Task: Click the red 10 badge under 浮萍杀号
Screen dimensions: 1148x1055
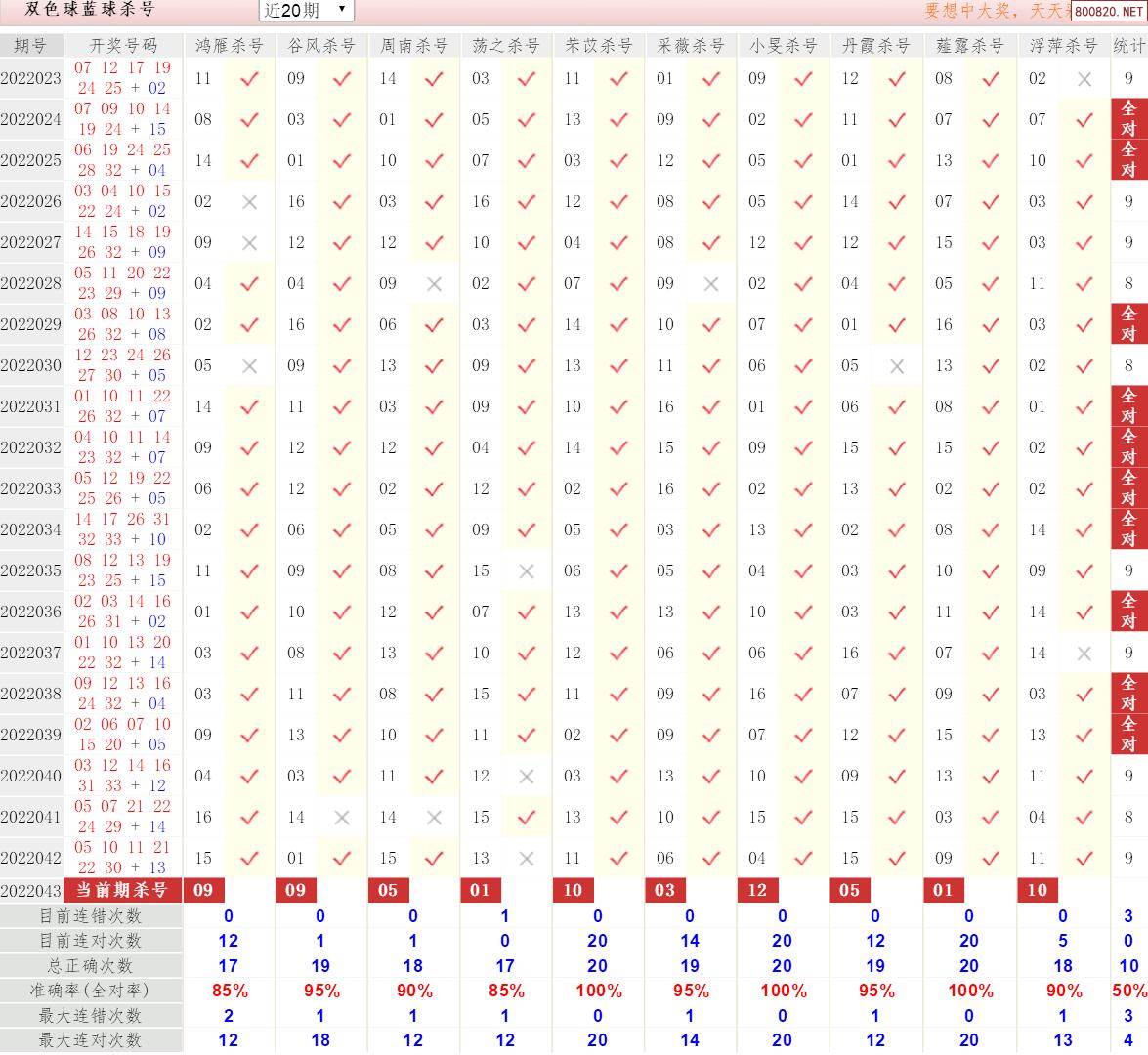Action: (1038, 890)
